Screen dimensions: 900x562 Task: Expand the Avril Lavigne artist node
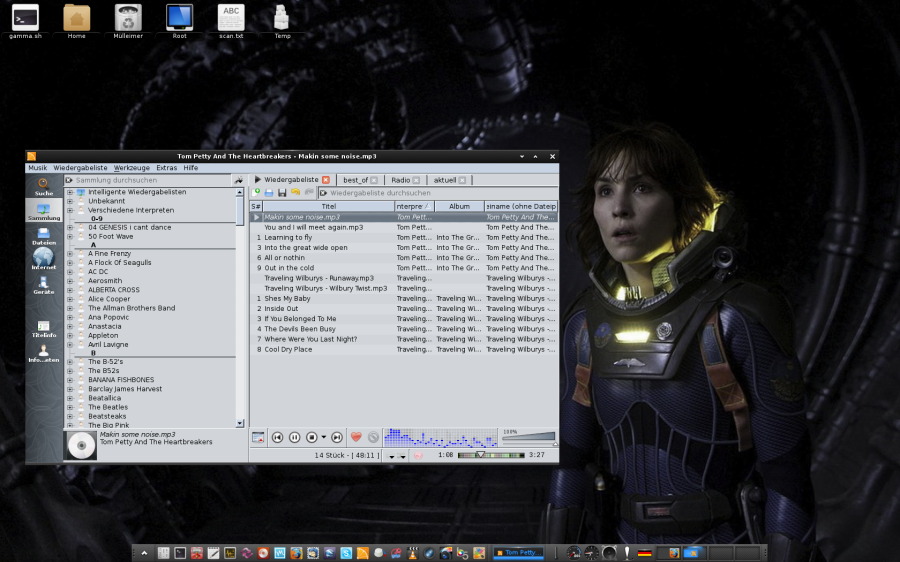pyautogui.click(x=70, y=344)
